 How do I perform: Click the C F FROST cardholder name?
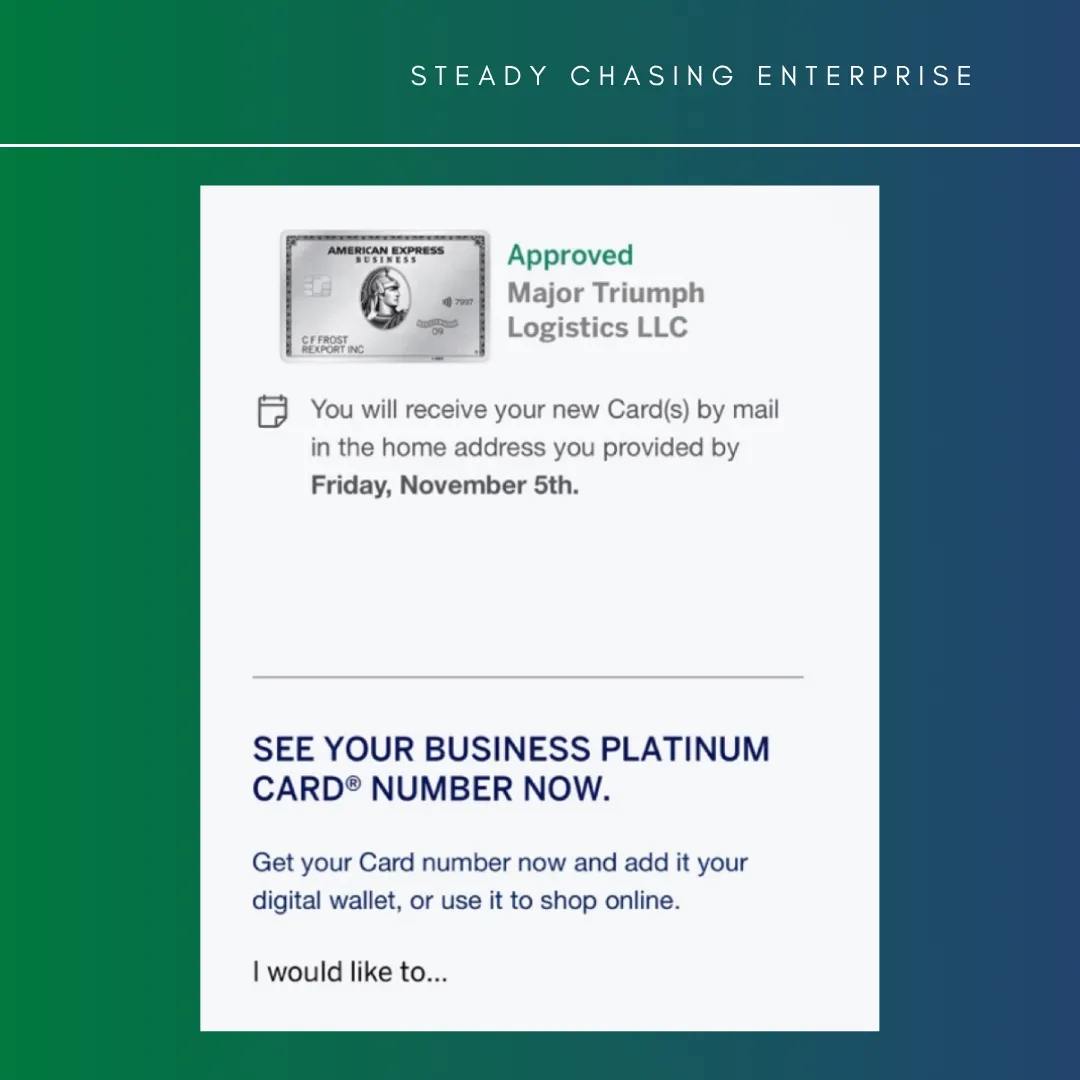pyautogui.click(x=324, y=340)
